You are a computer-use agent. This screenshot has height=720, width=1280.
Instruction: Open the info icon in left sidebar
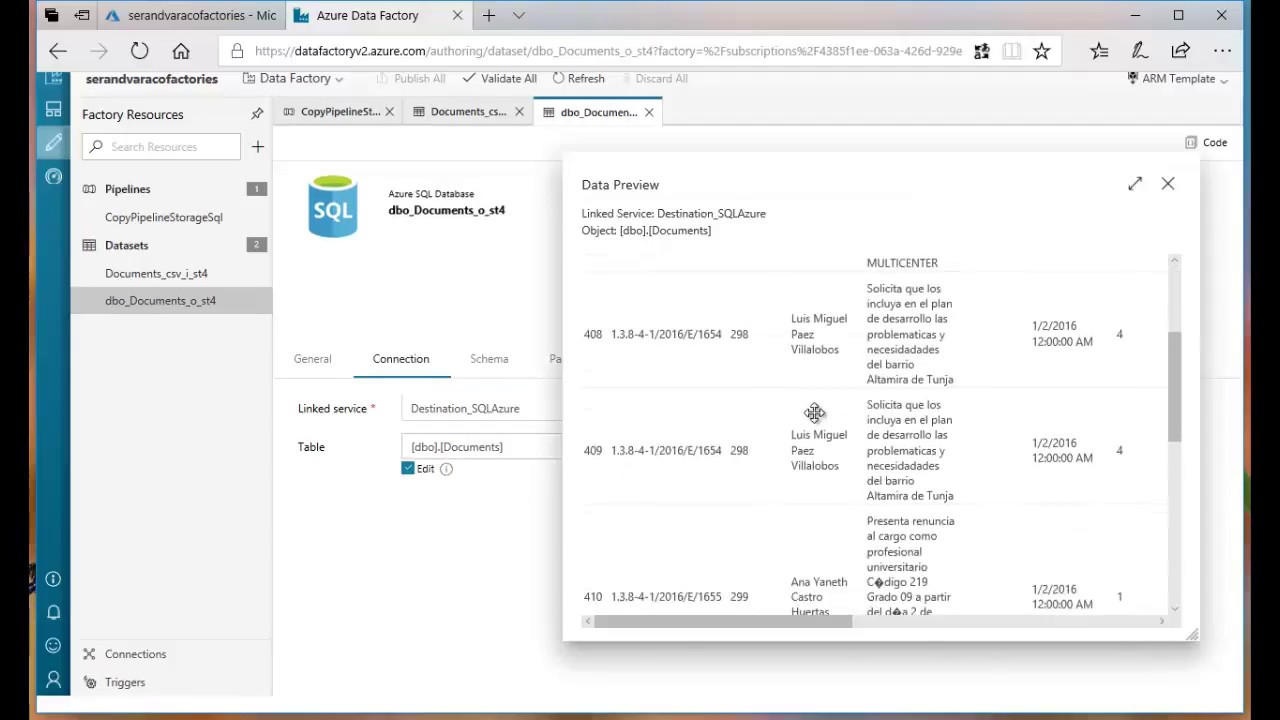(x=53, y=579)
